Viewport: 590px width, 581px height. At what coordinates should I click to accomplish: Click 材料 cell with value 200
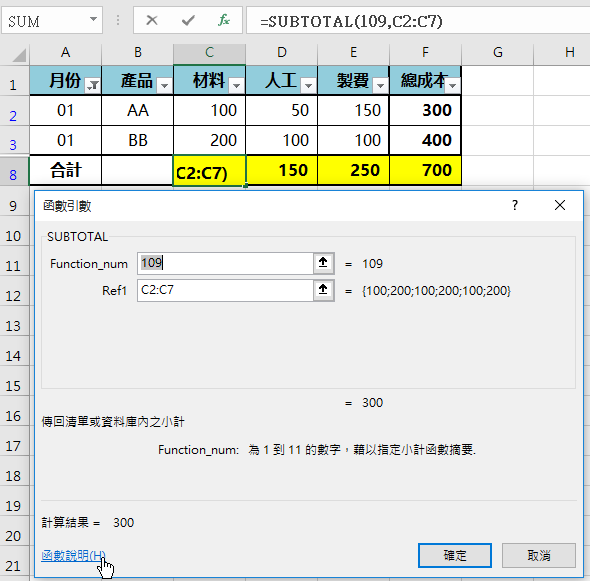(x=210, y=140)
